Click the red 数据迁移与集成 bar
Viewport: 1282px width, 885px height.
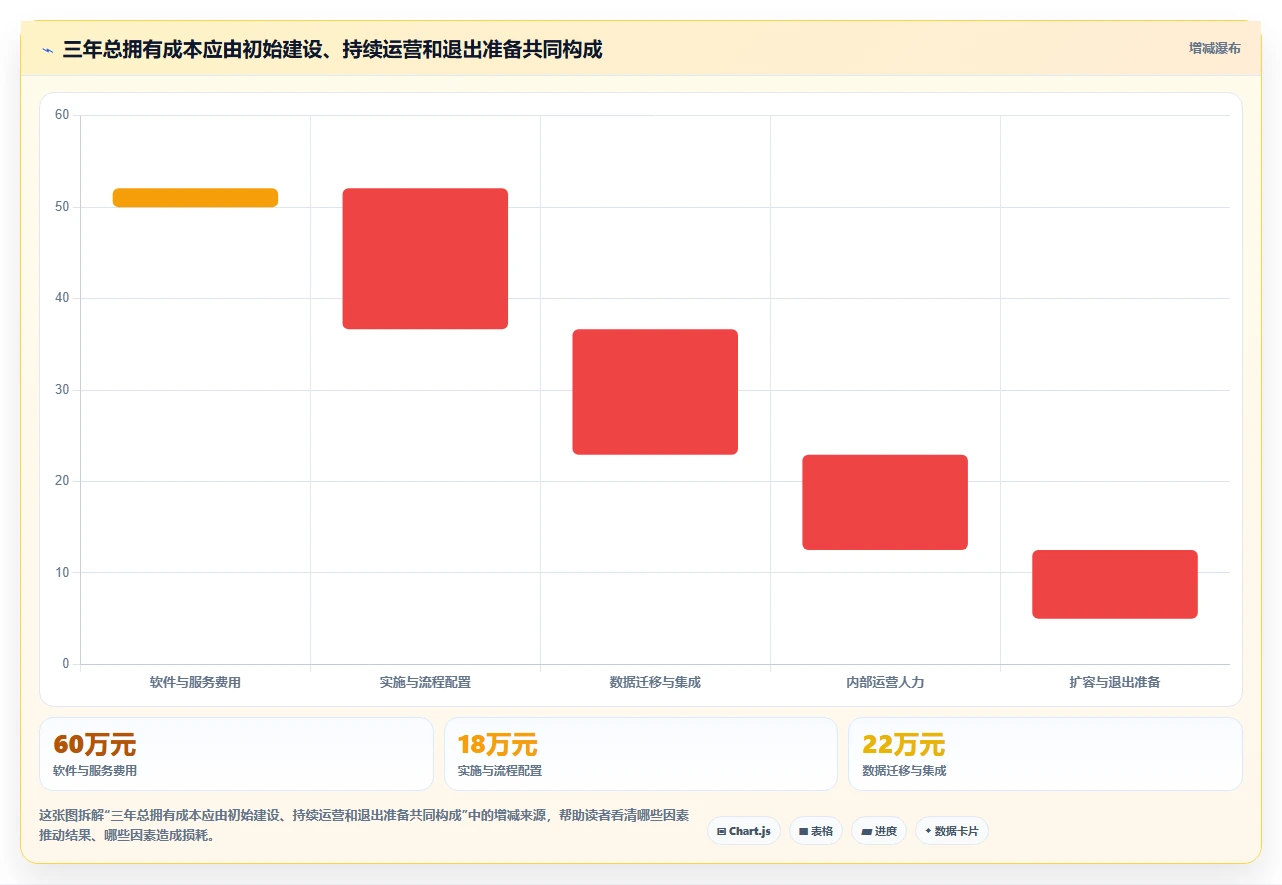click(x=655, y=392)
